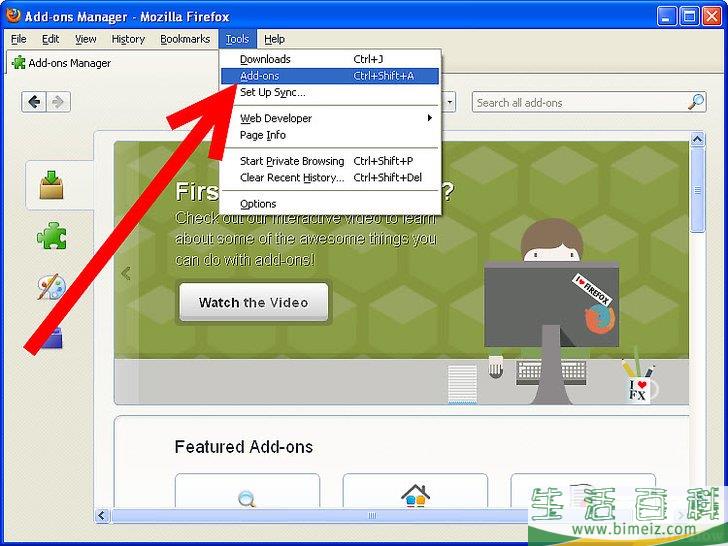Open the dropdown arrow beside the search box
Viewport: 728px width, 546px height.
[449, 102]
